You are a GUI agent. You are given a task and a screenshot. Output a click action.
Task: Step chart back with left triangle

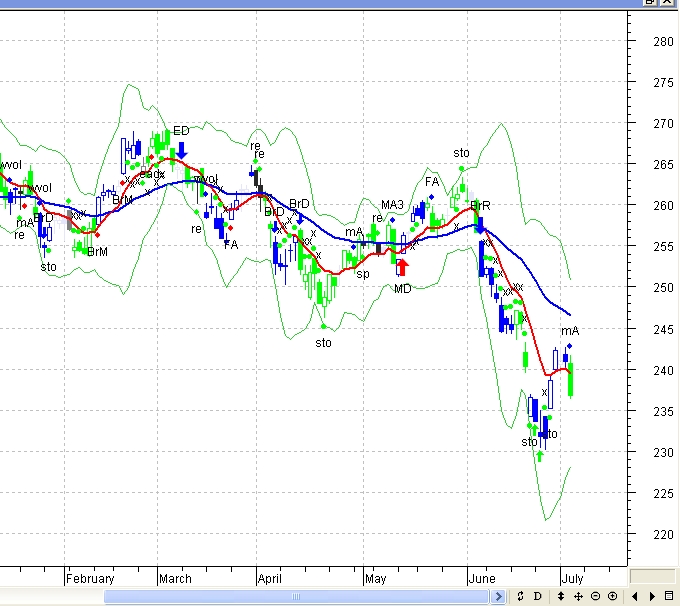(x=634, y=597)
